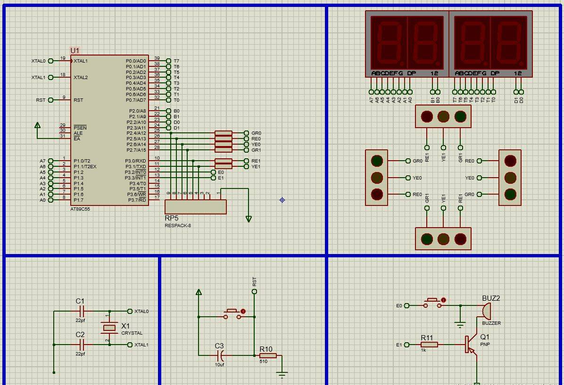Click the E1 terminal left of R11
564x385 pixels.
[x=407, y=345]
